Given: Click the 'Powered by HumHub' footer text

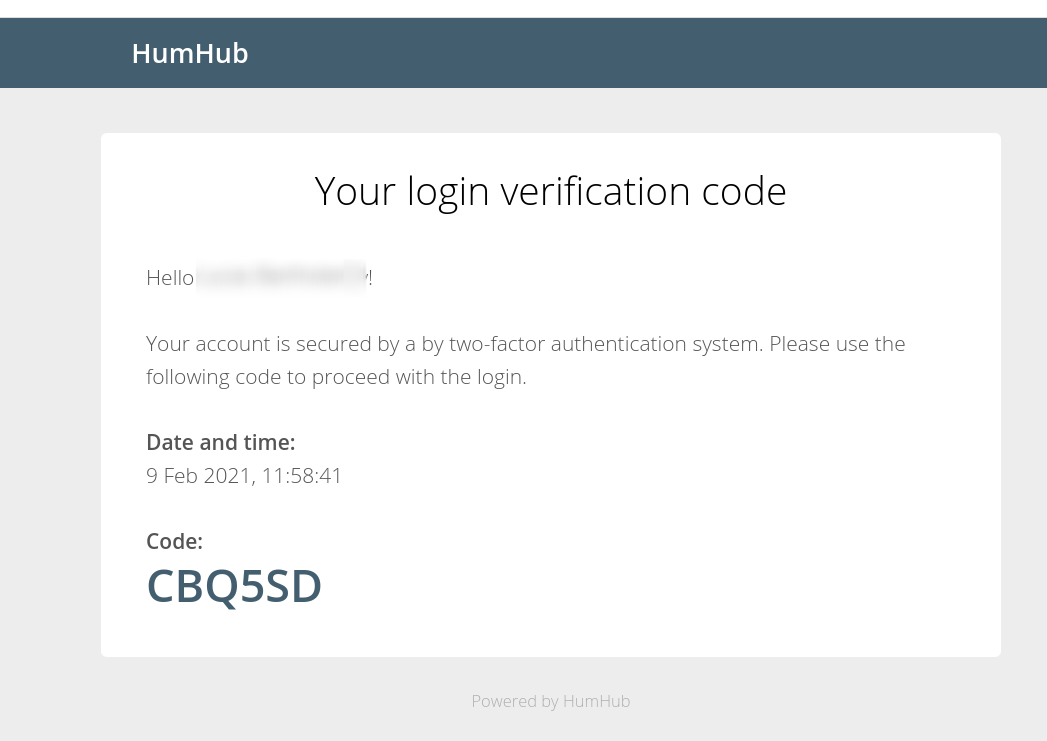Looking at the screenshot, I should click(550, 701).
